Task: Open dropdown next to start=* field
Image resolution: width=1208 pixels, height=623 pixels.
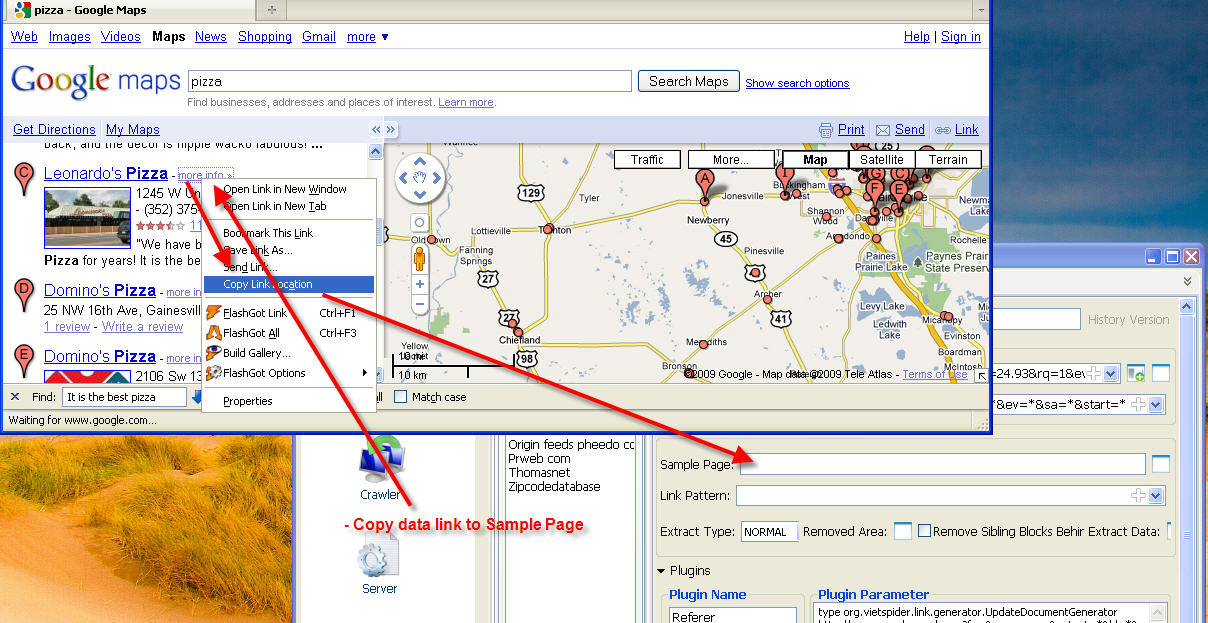Action: (1156, 404)
